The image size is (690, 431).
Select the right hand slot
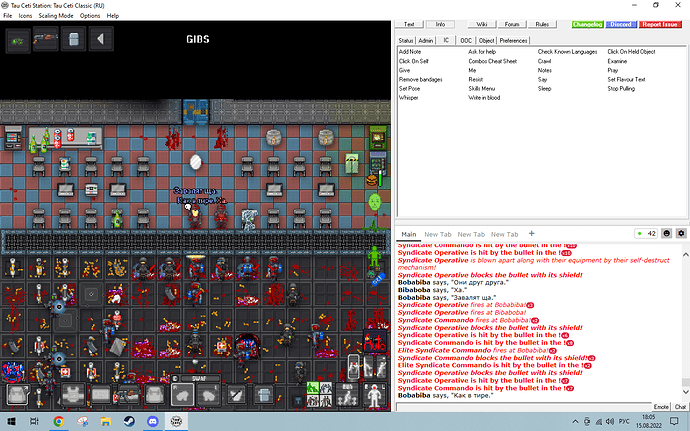[x=183, y=395]
